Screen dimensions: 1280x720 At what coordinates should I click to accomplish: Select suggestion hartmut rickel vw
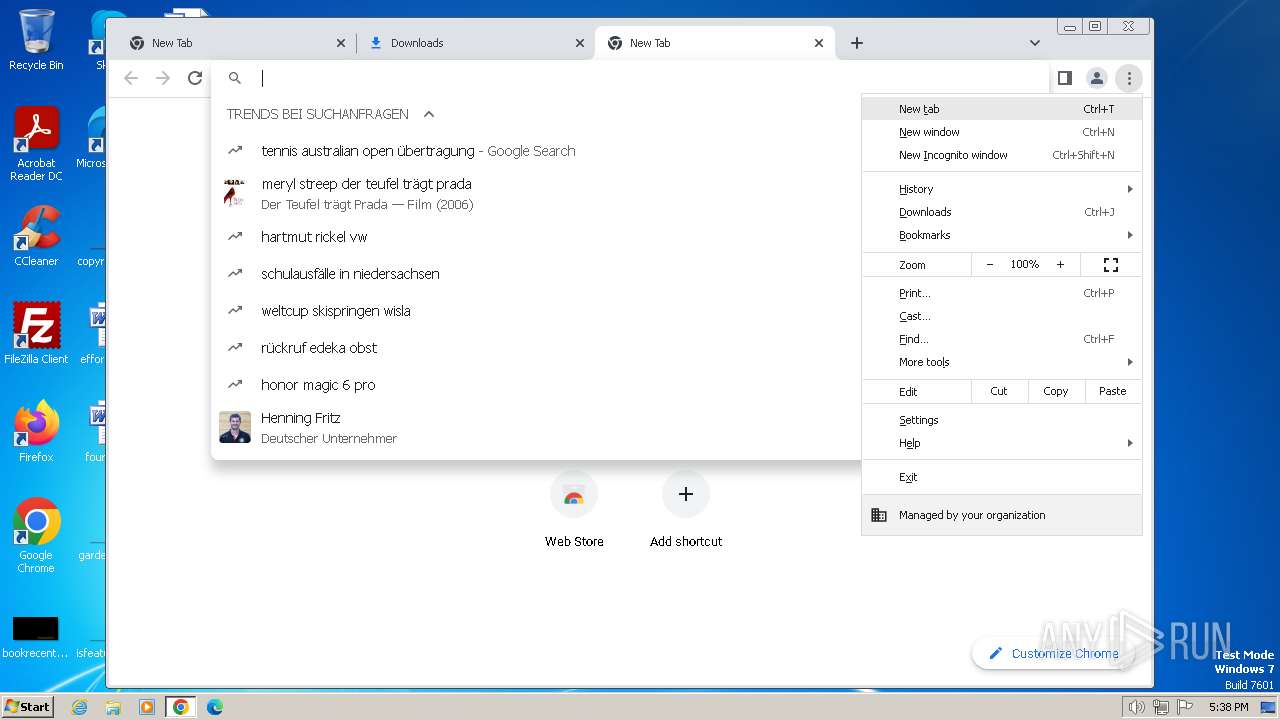536,237
